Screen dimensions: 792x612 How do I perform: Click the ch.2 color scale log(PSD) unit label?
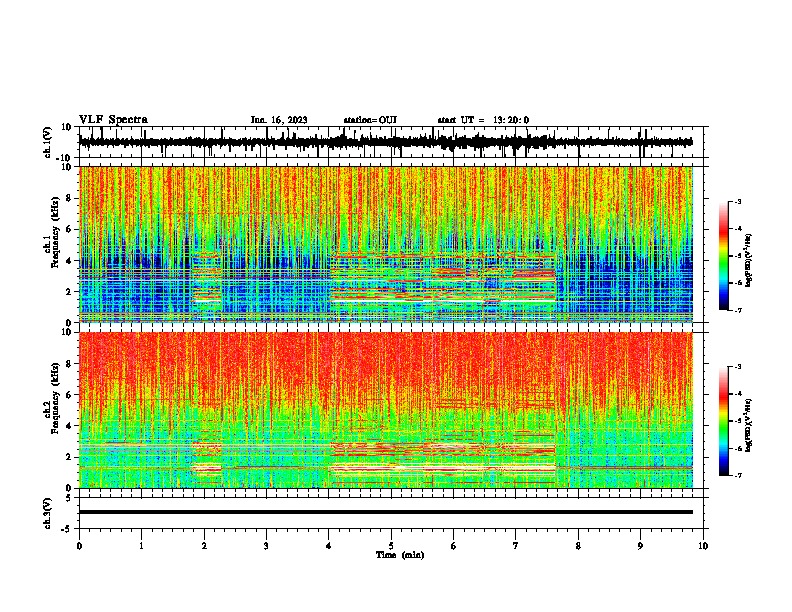point(748,425)
